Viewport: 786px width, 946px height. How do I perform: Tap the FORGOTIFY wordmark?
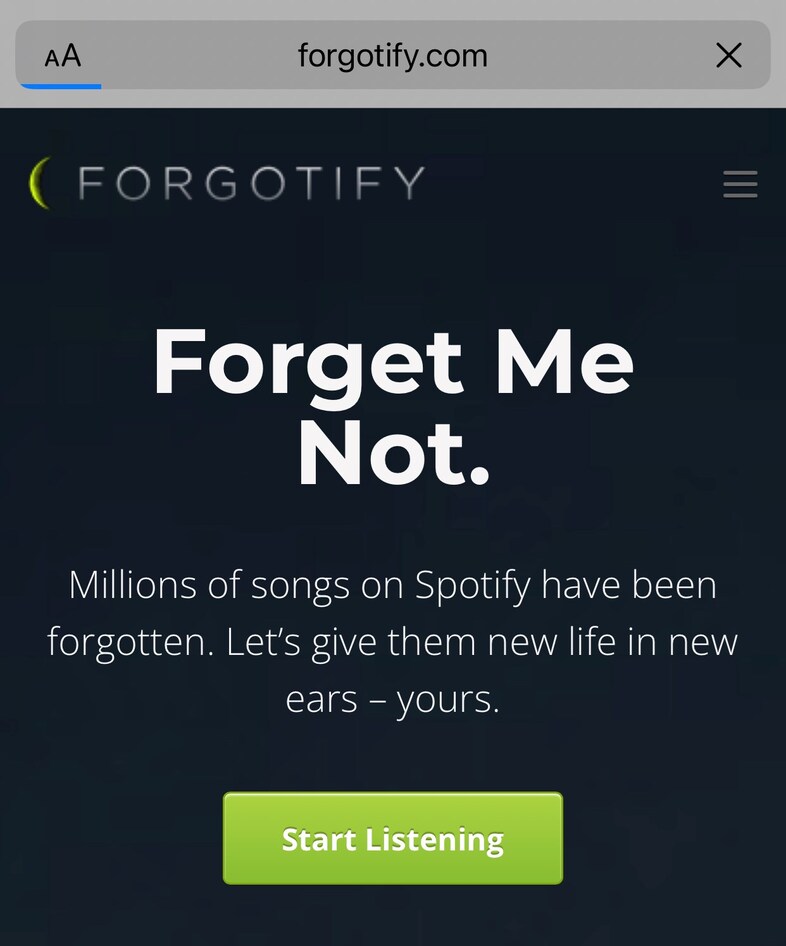[251, 184]
